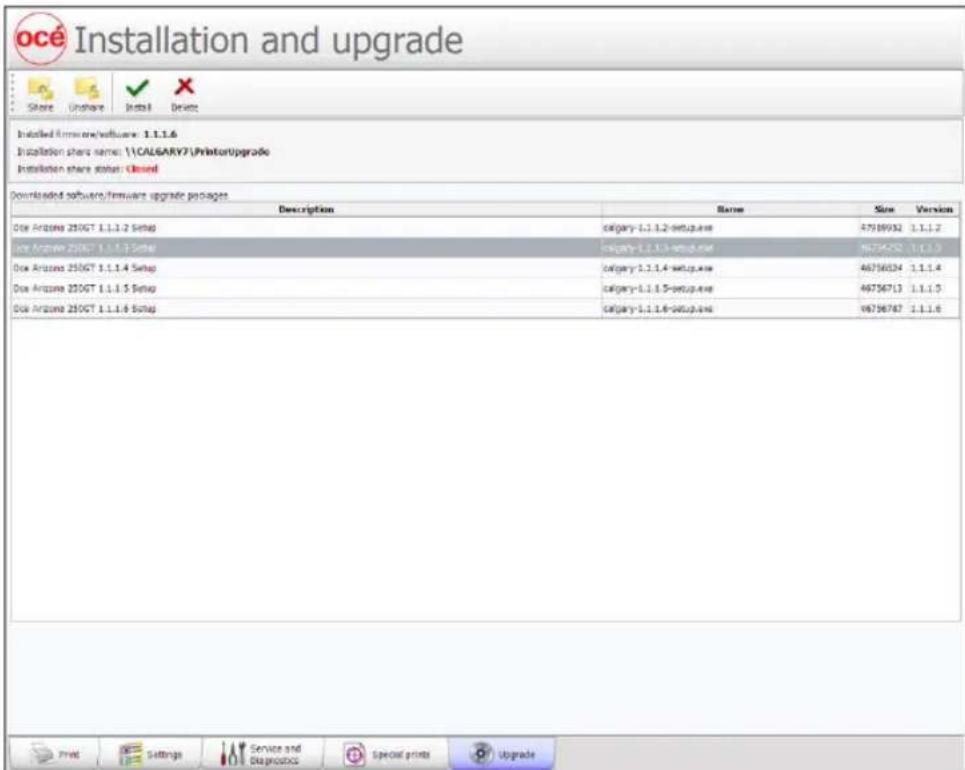Select the Upgrade tab

[x=502, y=754]
